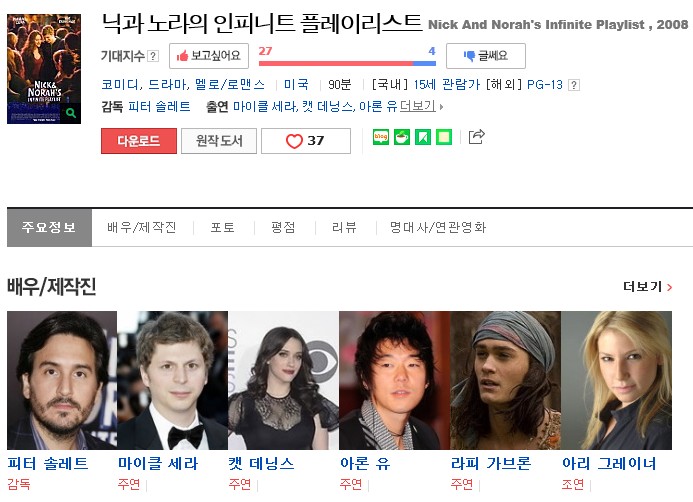Click the green memo square icon

click(444, 137)
